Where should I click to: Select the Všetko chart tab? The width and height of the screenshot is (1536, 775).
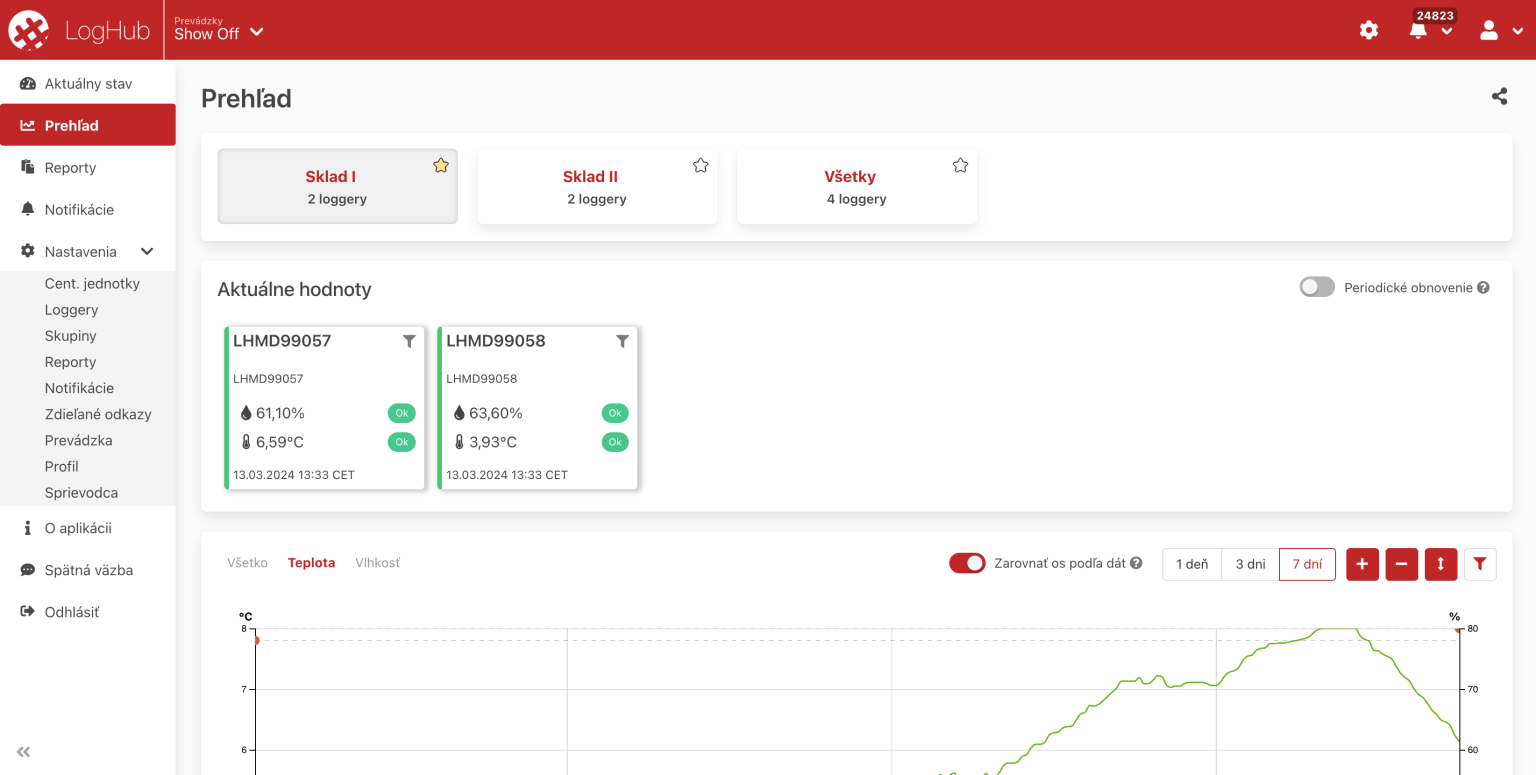pyautogui.click(x=247, y=562)
